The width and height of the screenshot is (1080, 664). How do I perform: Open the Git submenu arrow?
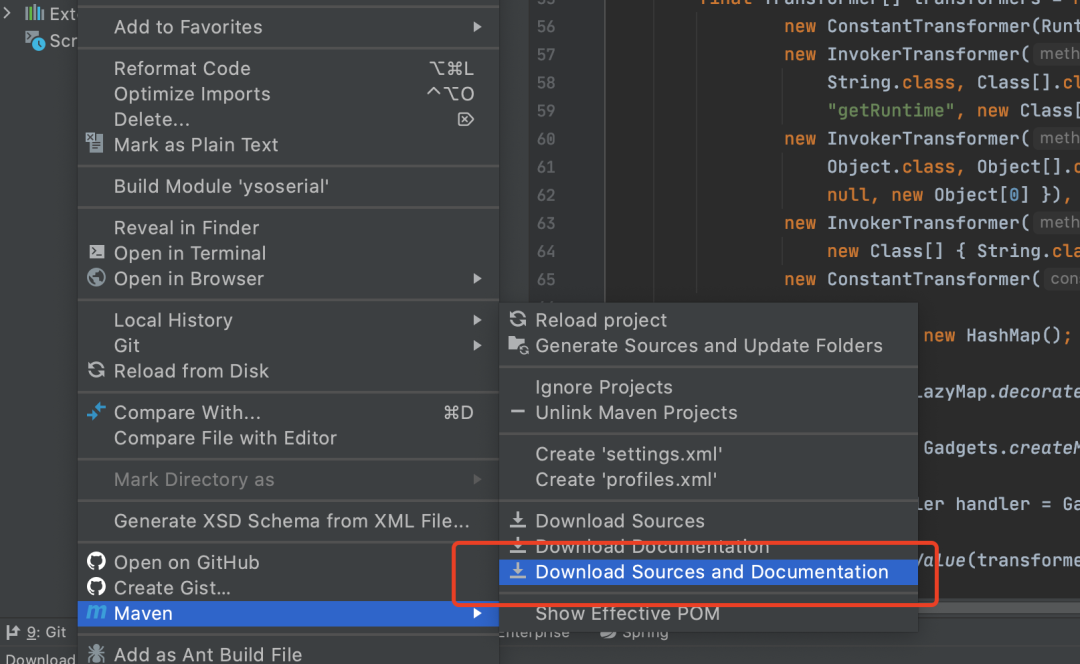click(x=477, y=345)
